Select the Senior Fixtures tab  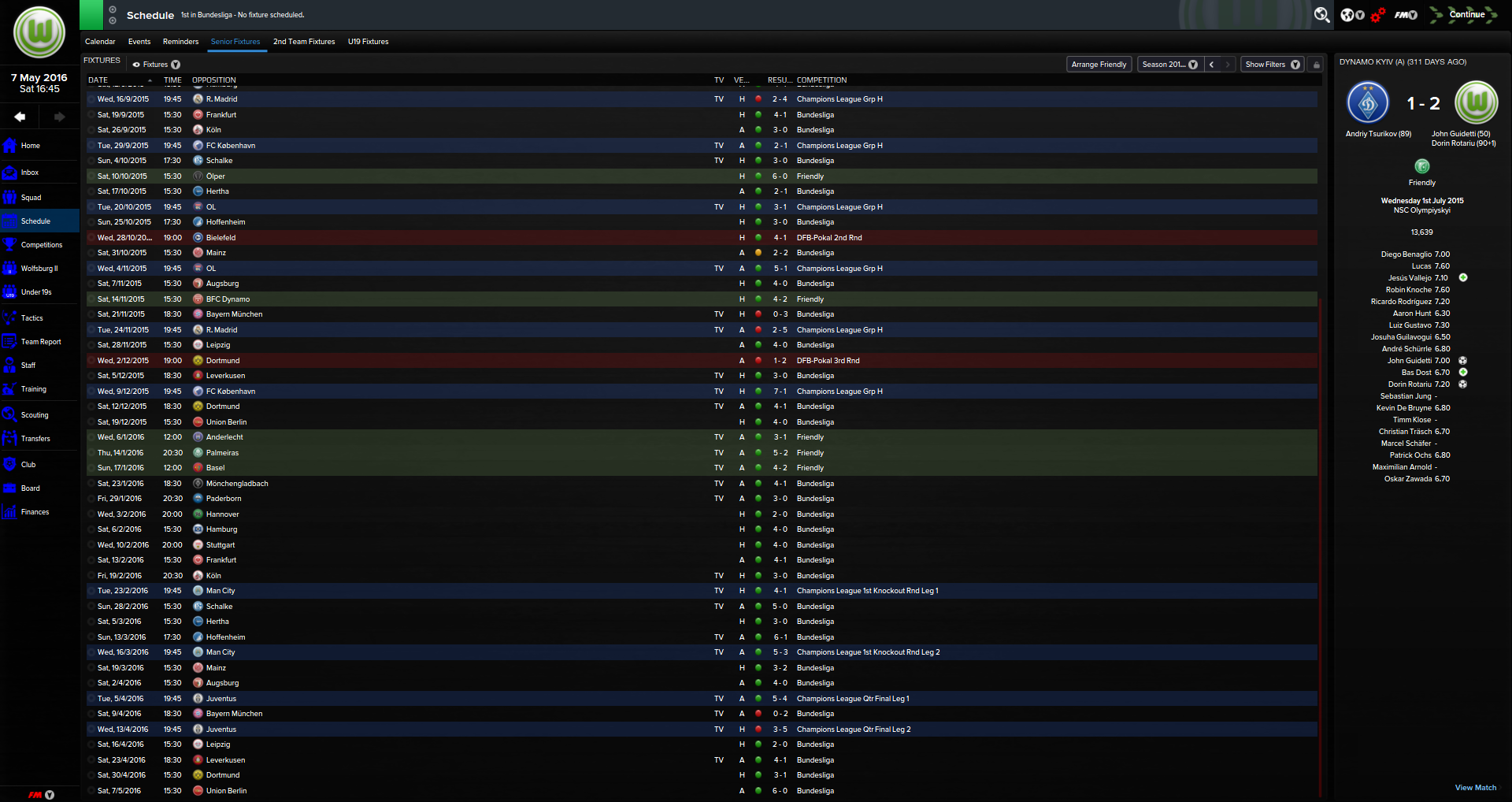click(x=235, y=42)
